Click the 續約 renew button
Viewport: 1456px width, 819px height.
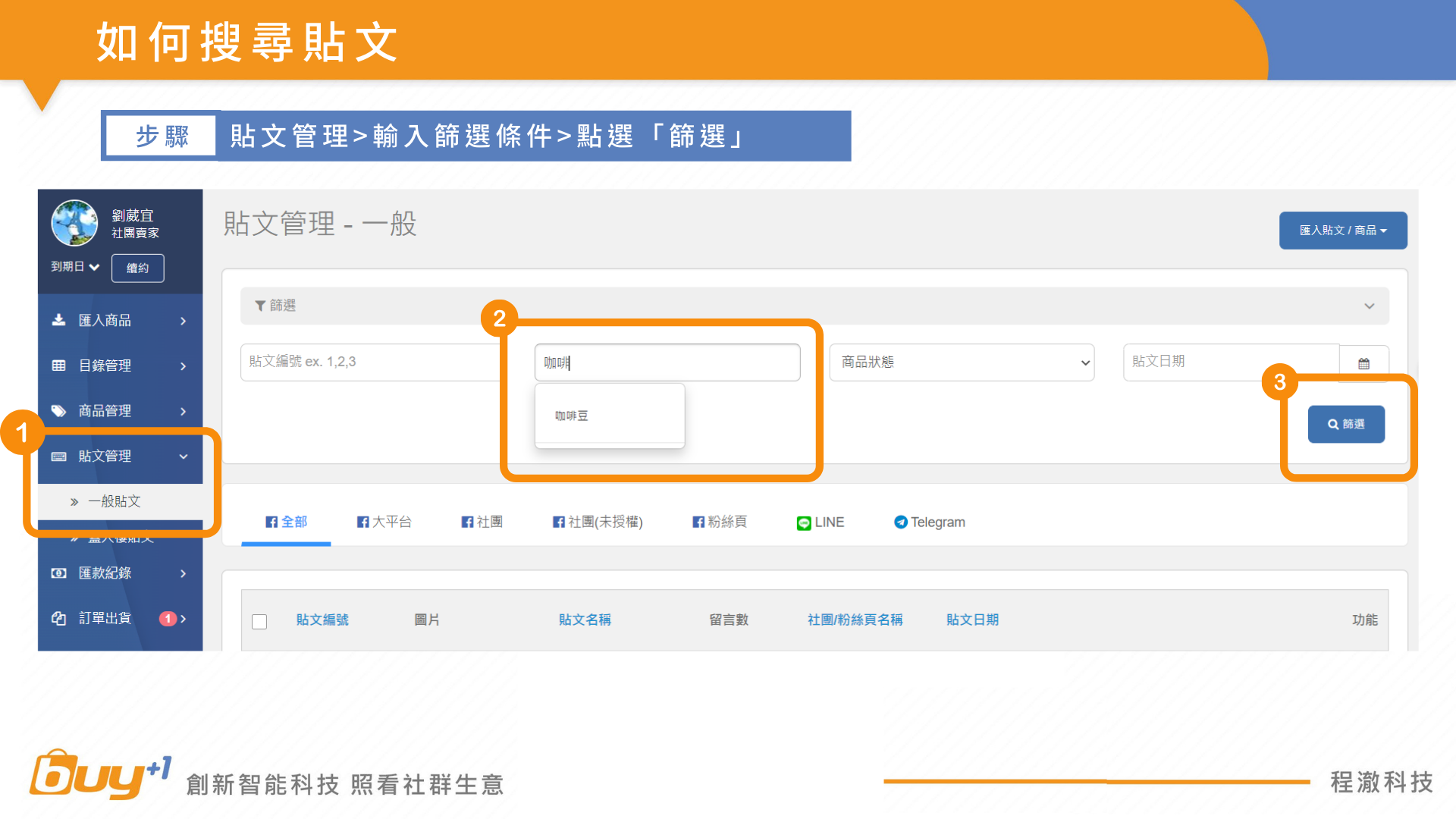point(137,268)
